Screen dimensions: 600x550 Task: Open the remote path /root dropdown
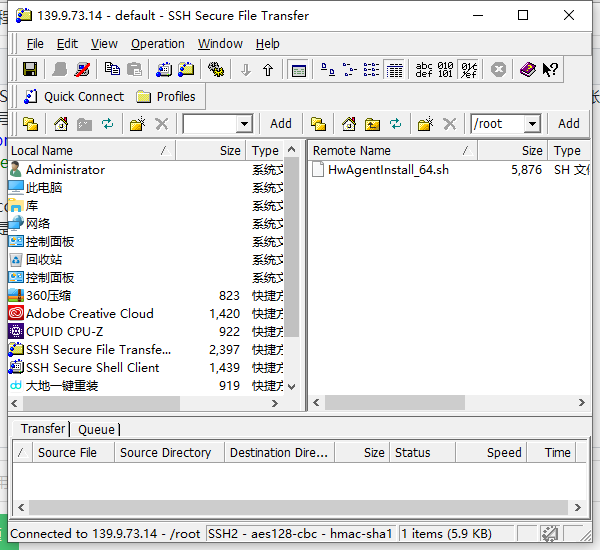[x=532, y=124]
